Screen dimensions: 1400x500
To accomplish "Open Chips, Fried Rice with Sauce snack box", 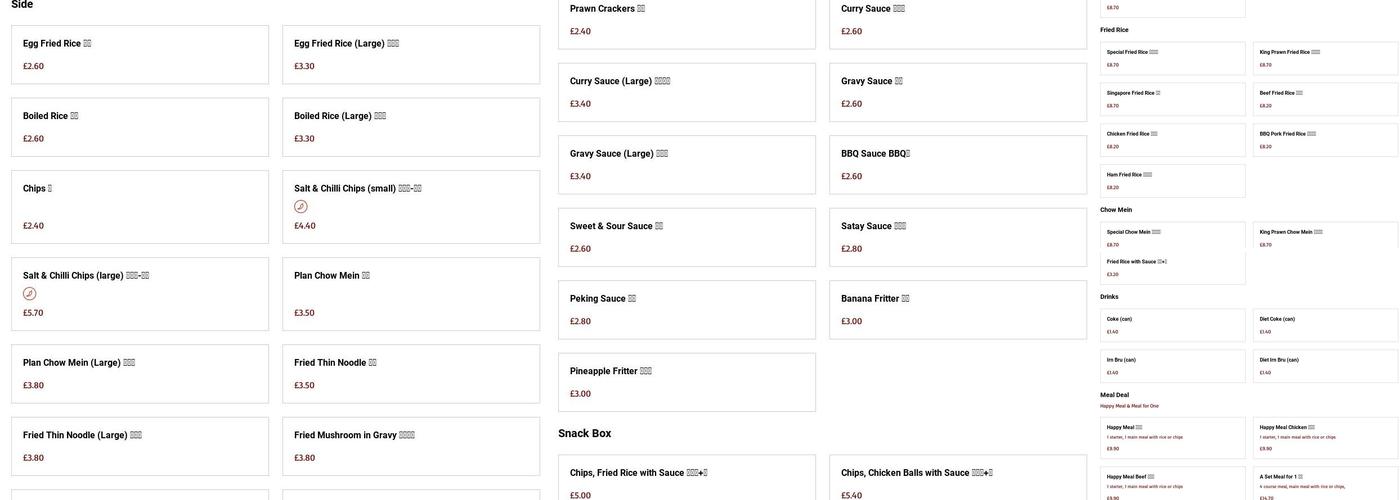I will coord(686,480).
